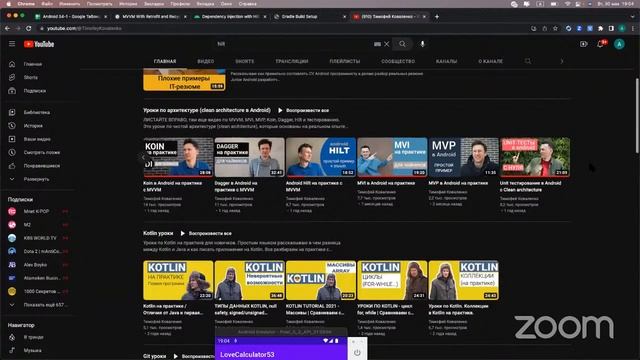Viewport: 640px width, 360px height.
Task: Switch to the SHORTS channel tab
Action: click(x=244, y=61)
